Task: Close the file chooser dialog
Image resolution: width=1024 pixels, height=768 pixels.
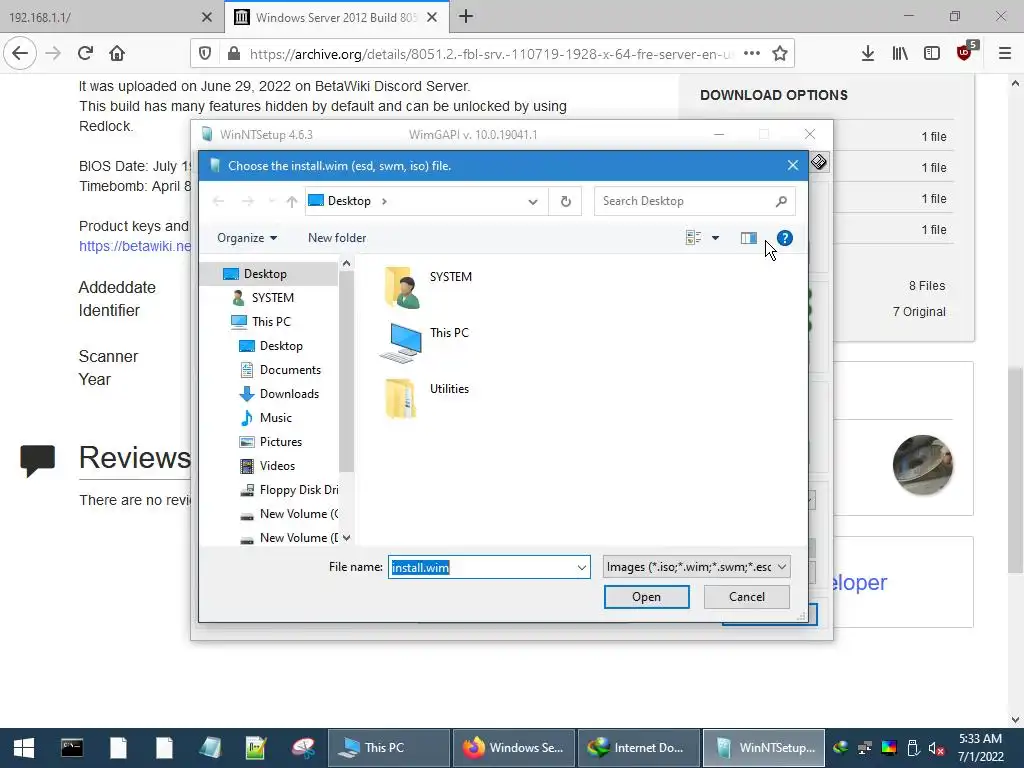Action: [x=793, y=166]
